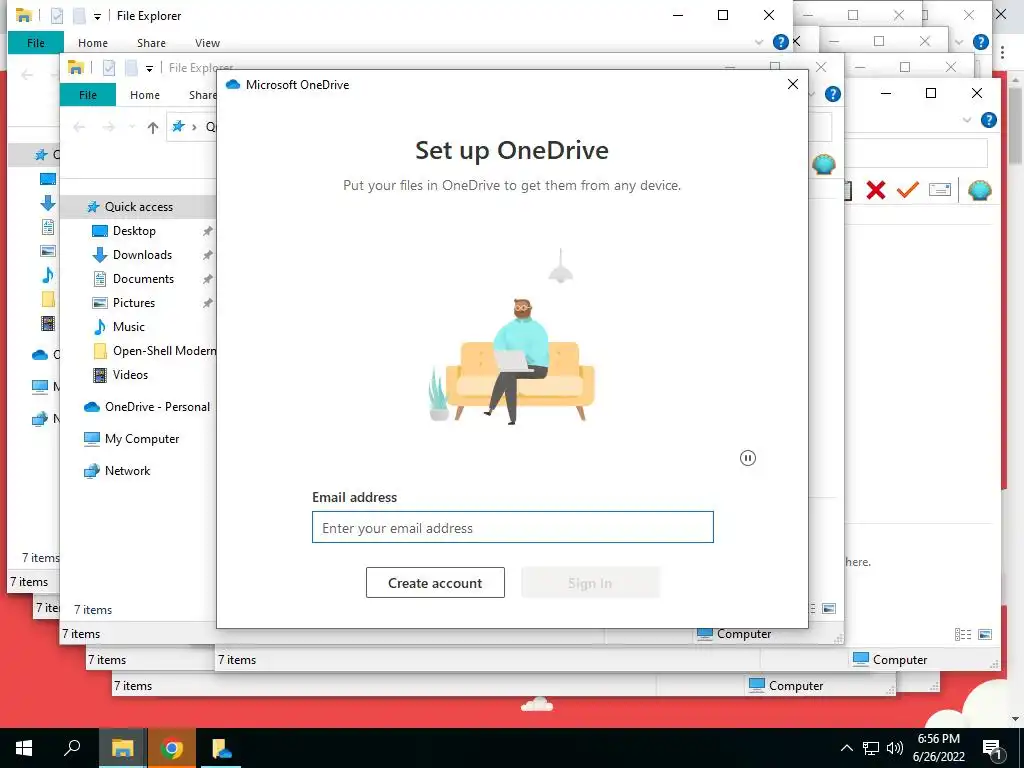Click the pin icon beside Downloads
The image size is (1024, 768).
[207, 255]
